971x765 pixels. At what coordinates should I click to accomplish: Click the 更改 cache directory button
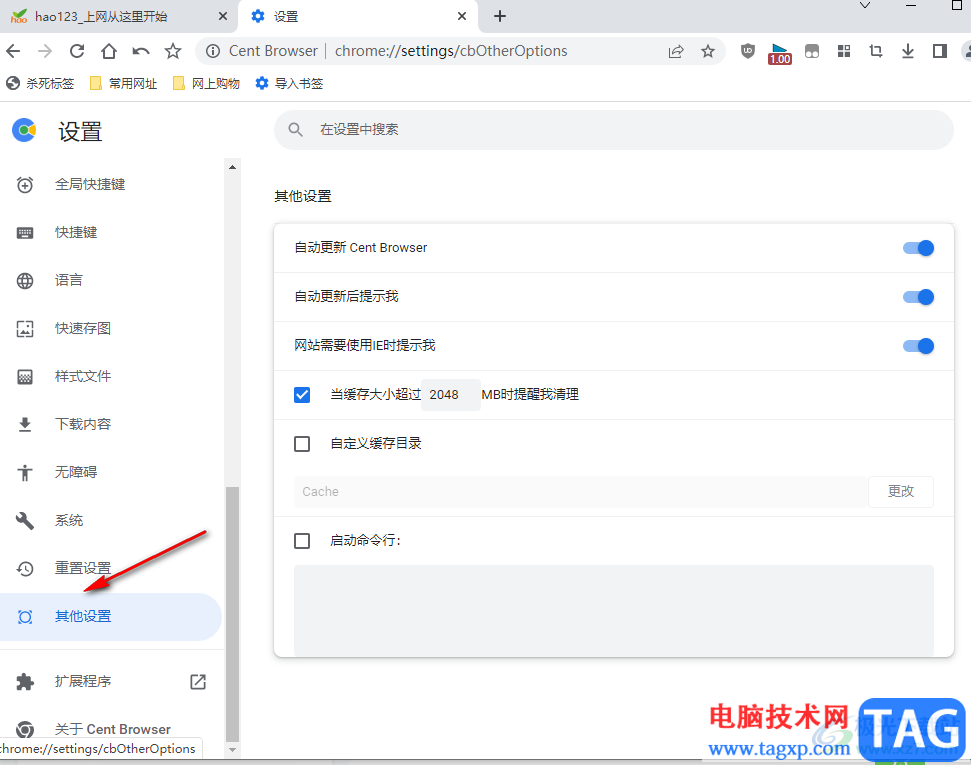[900, 491]
